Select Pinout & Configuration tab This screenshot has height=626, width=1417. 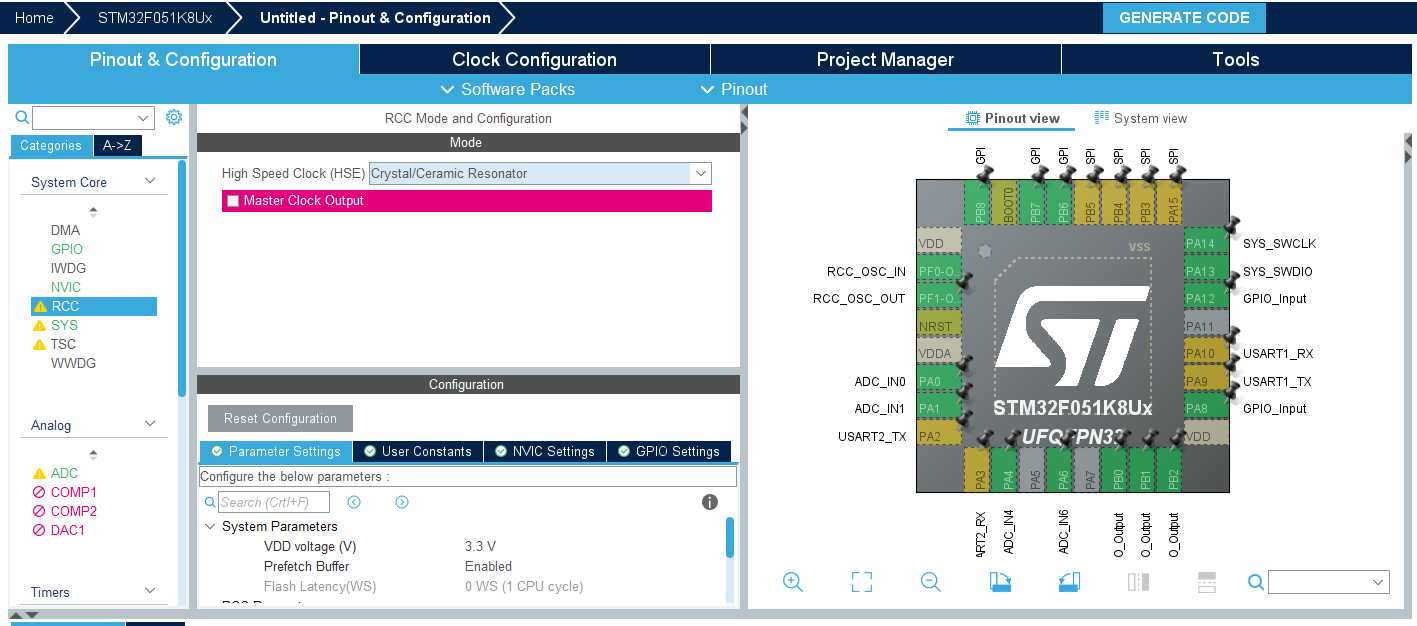pos(183,59)
